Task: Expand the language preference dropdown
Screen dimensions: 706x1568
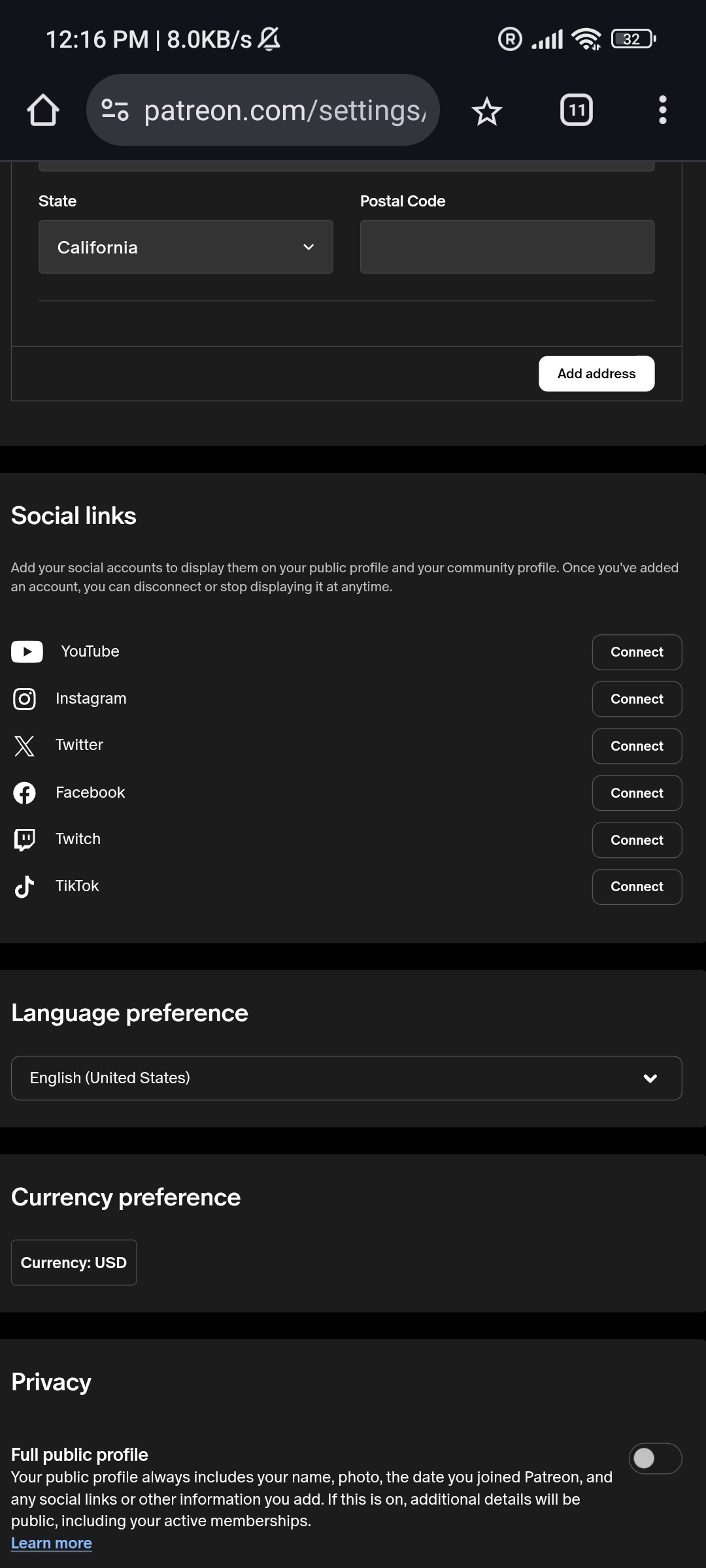Action: coord(346,1078)
